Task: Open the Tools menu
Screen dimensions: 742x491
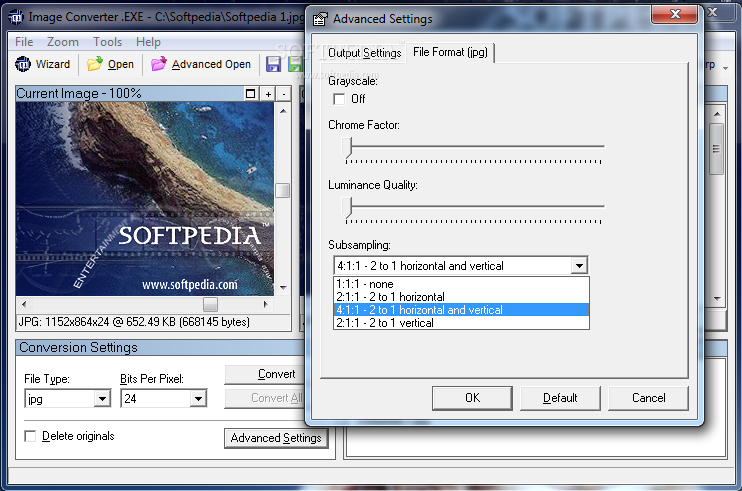Action: coord(107,42)
